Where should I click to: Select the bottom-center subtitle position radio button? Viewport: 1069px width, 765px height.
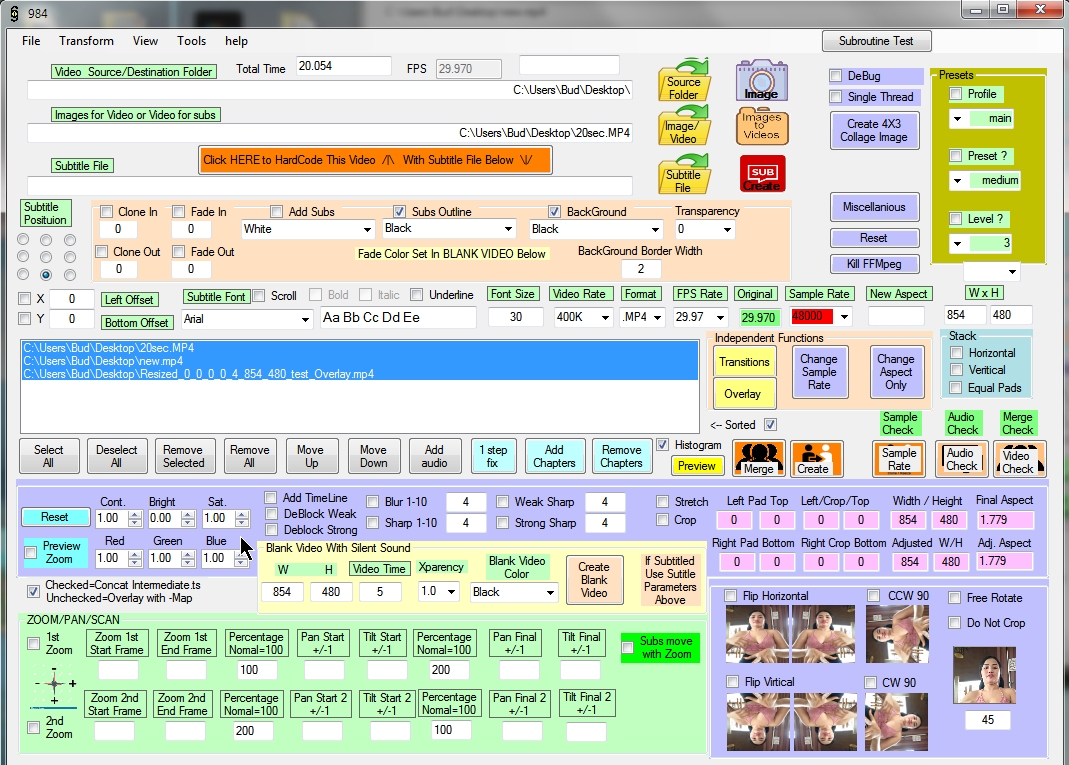click(46, 275)
